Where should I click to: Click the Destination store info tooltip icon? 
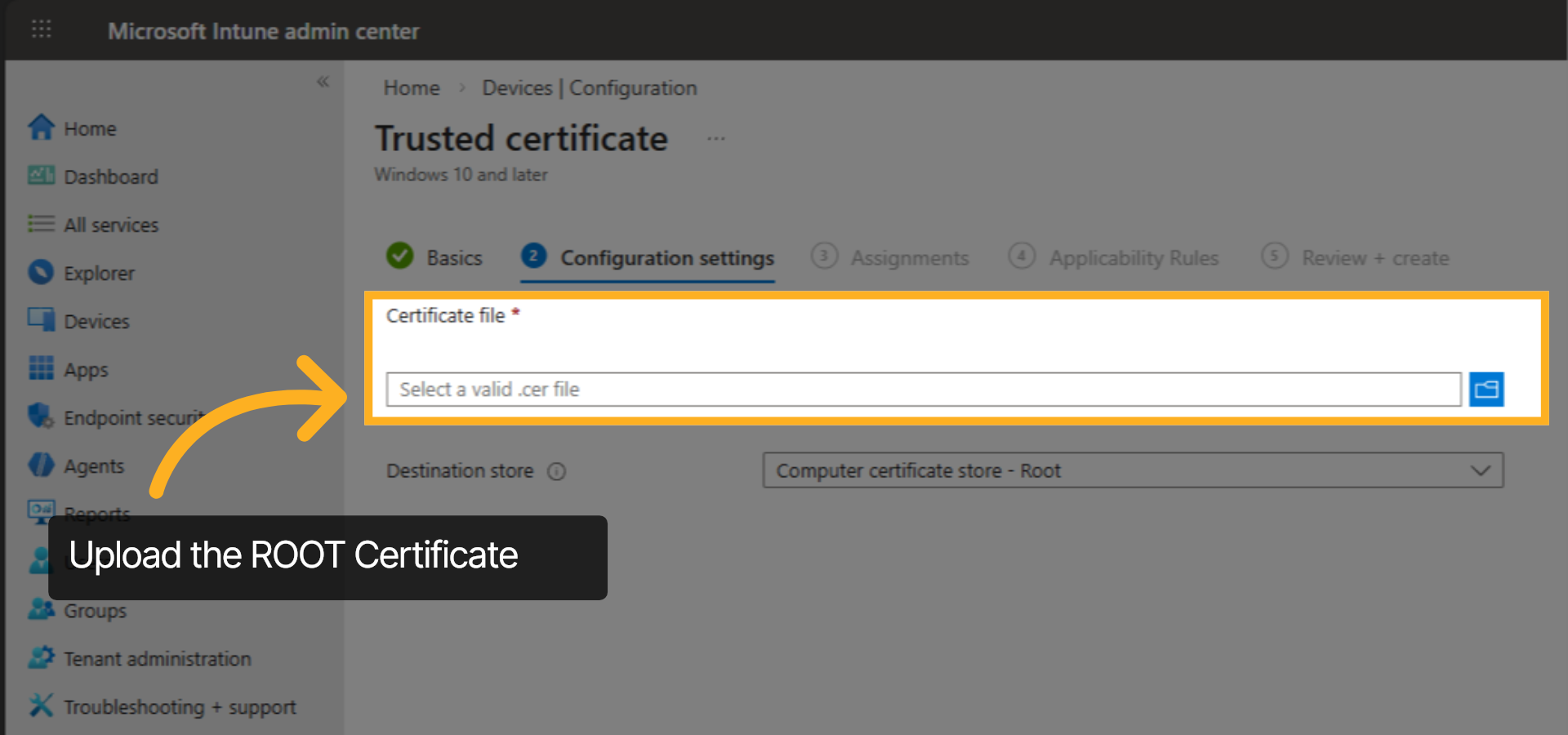coord(557,471)
